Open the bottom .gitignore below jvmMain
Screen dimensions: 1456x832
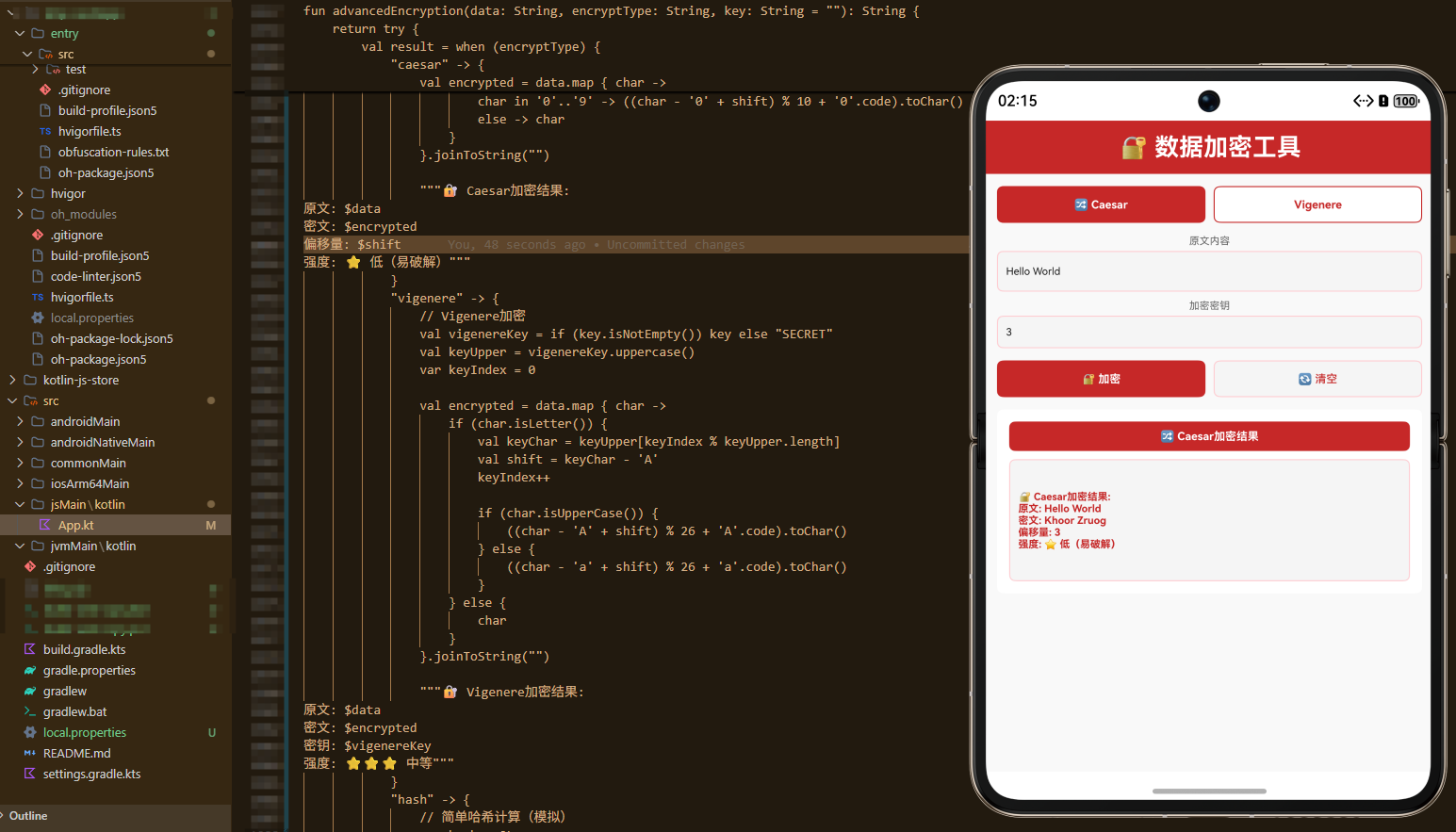tap(69, 566)
